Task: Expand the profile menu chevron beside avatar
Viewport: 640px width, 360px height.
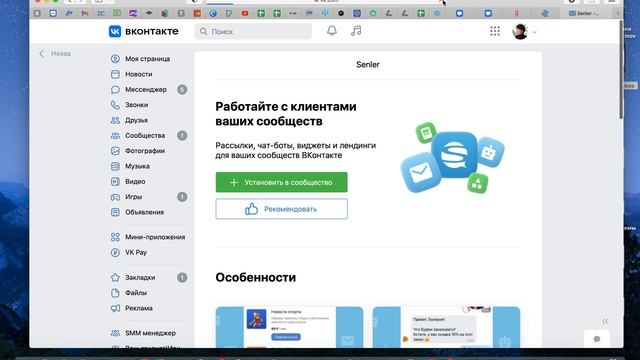Action: click(x=534, y=32)
